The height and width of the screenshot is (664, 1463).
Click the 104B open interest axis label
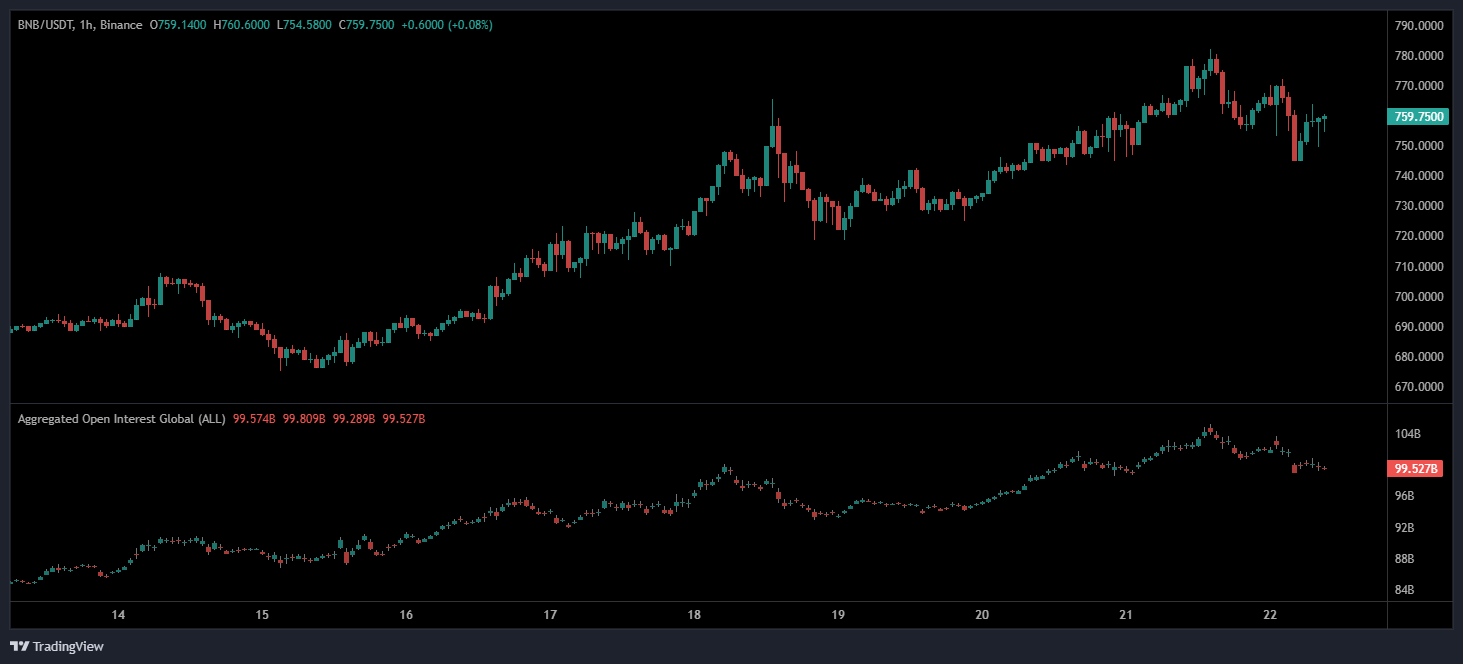1408,434
